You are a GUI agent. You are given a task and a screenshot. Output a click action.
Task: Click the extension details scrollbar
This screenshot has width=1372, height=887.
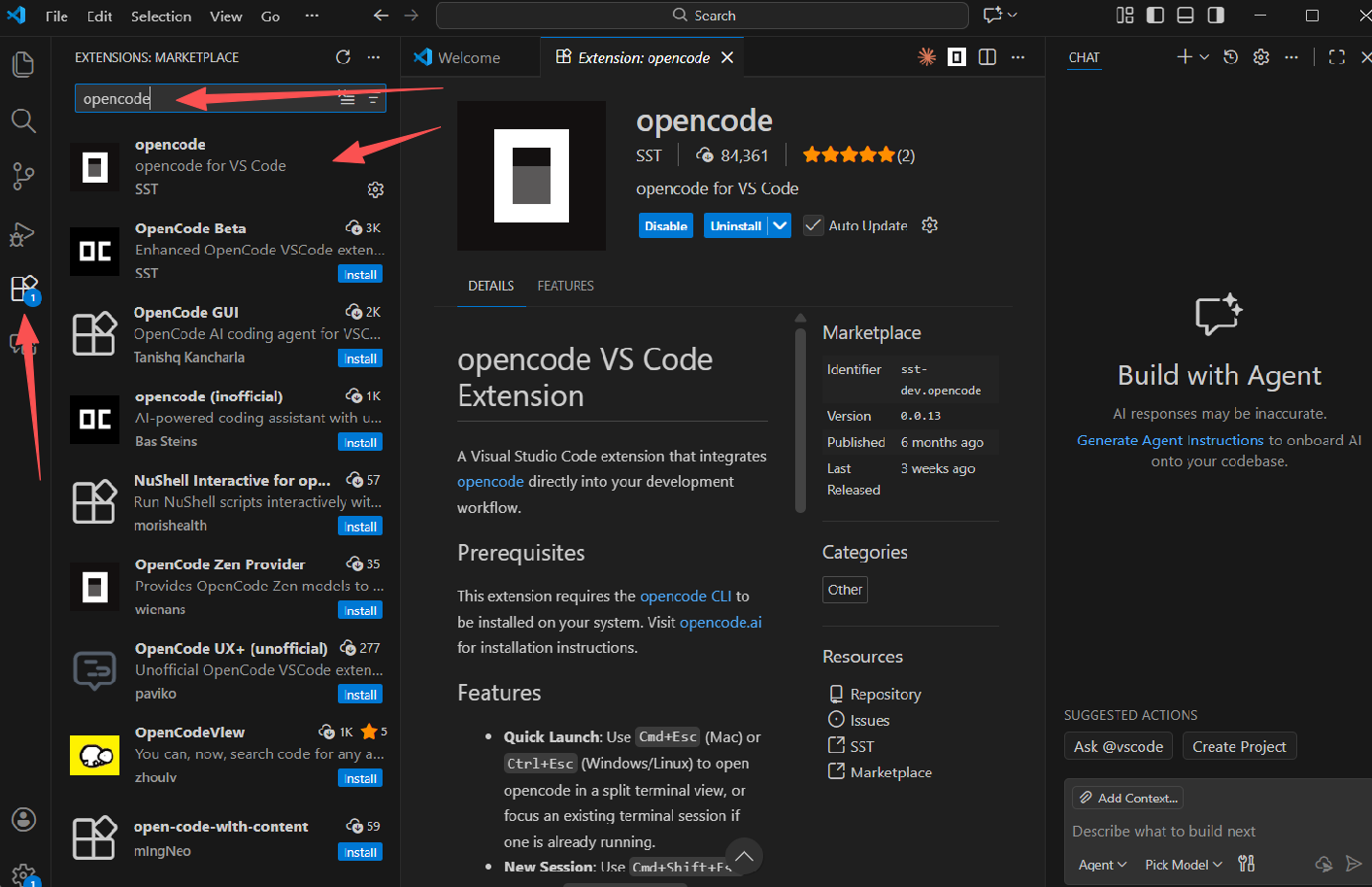(x=800, y=420)
